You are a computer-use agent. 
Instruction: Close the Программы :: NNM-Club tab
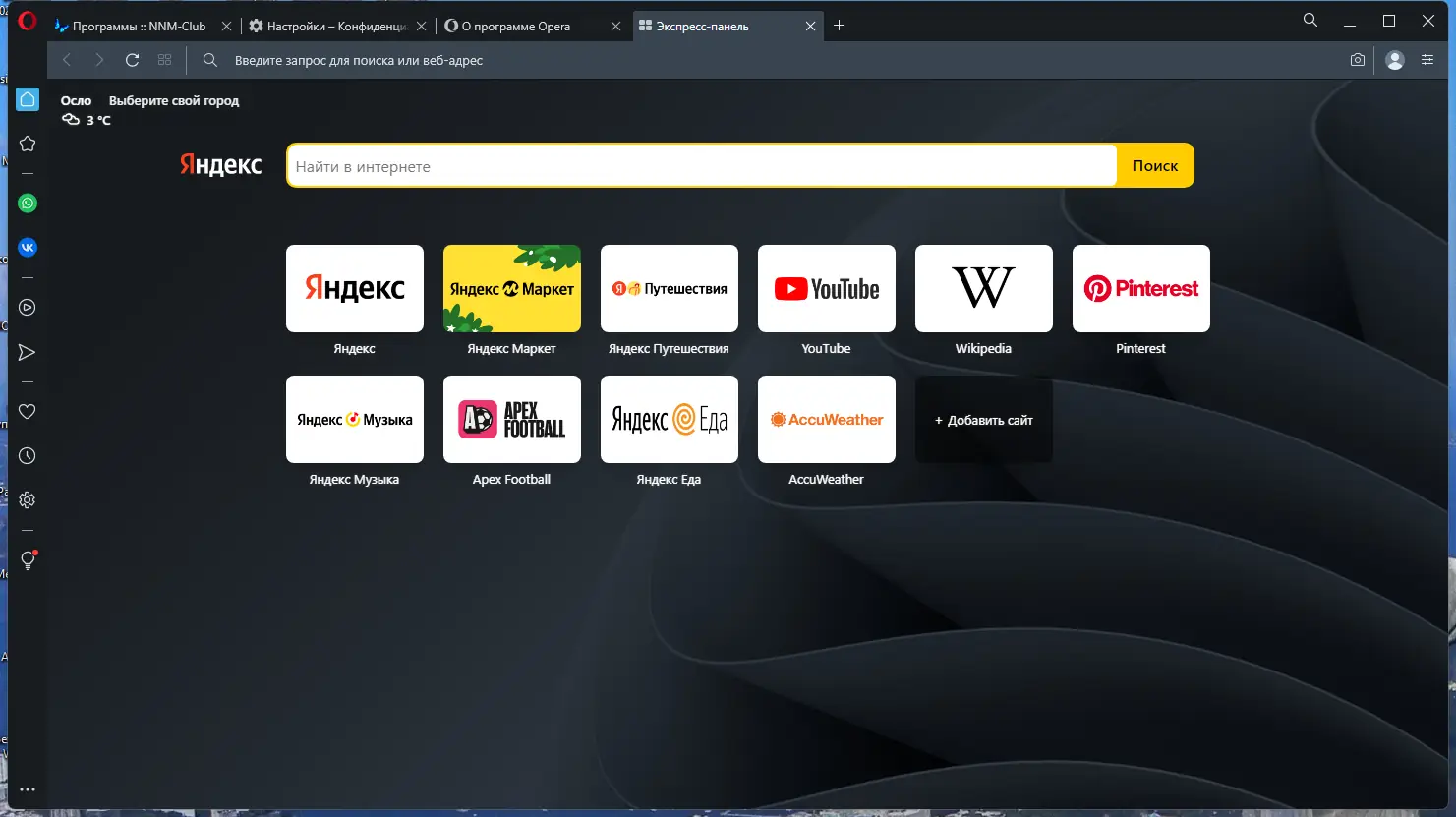coord(226,27)
